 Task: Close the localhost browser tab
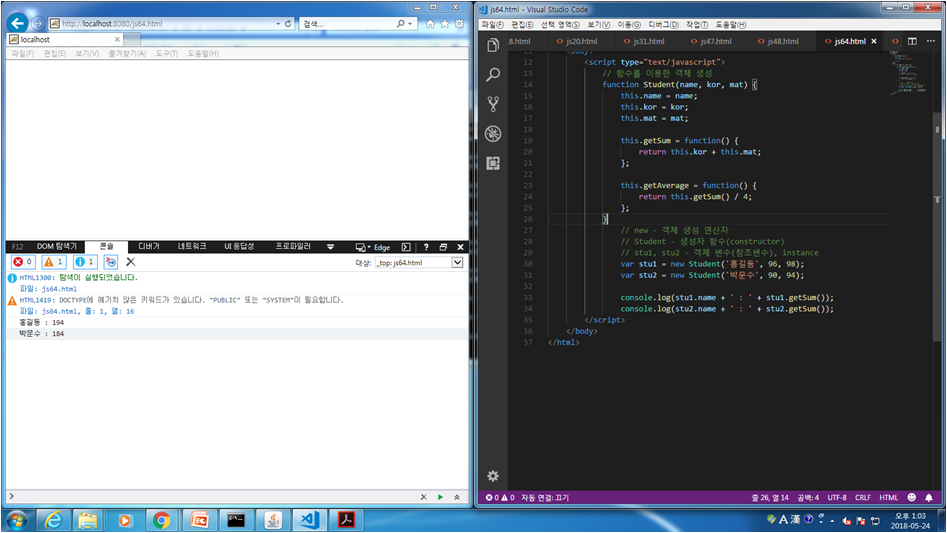click(x=117, y=39)
